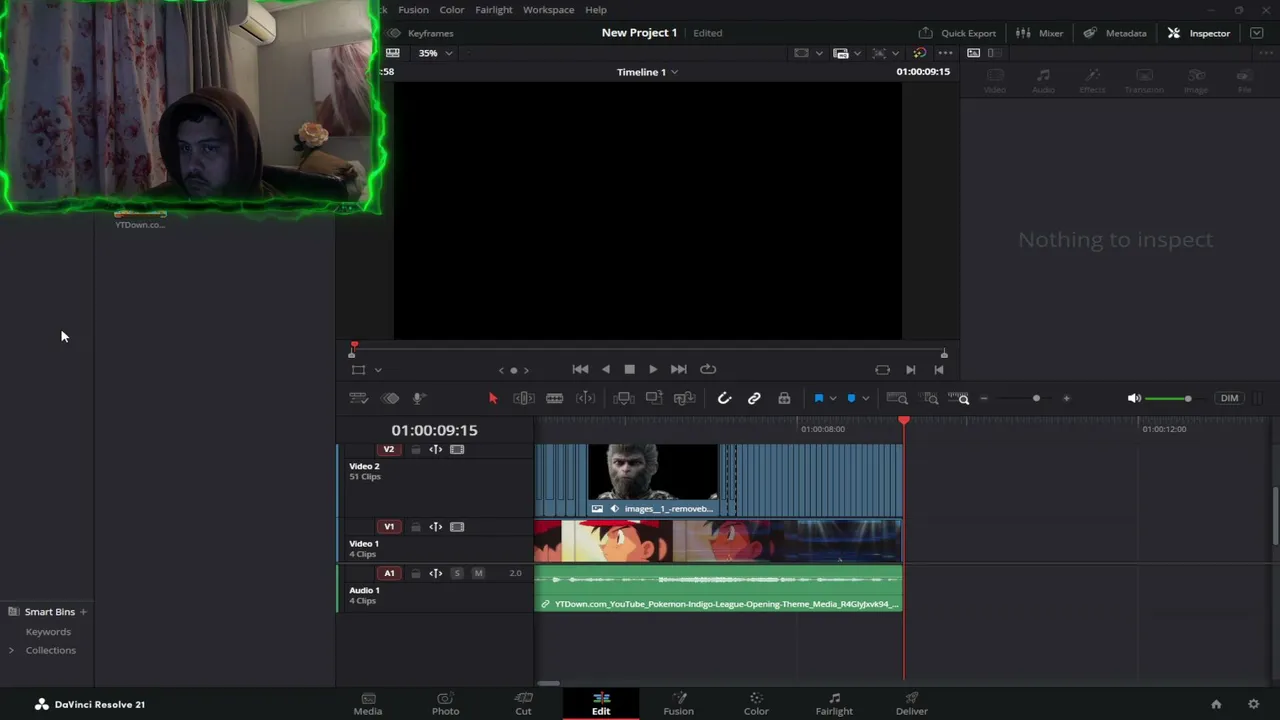
Task: Click the Replace Clip icon
Action: pos(684,398)
